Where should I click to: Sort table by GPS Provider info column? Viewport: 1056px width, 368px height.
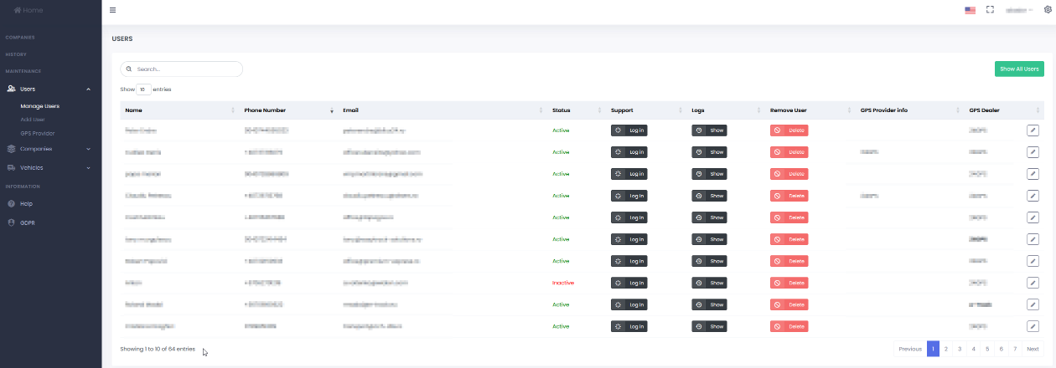click(910, 110)
